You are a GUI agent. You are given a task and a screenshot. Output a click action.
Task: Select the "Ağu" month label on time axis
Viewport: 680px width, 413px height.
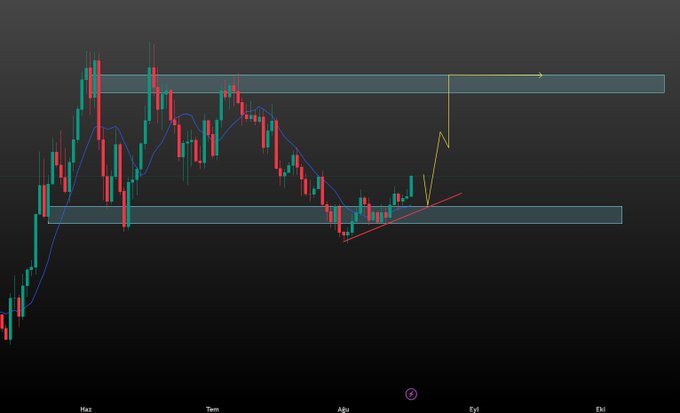tap(343, 409)
